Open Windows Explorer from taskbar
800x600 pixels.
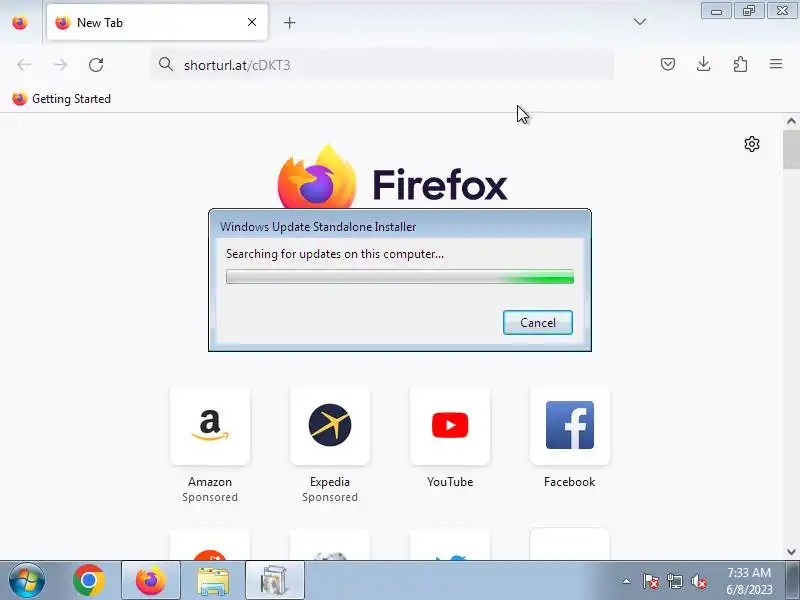click(x=213, y=580)
